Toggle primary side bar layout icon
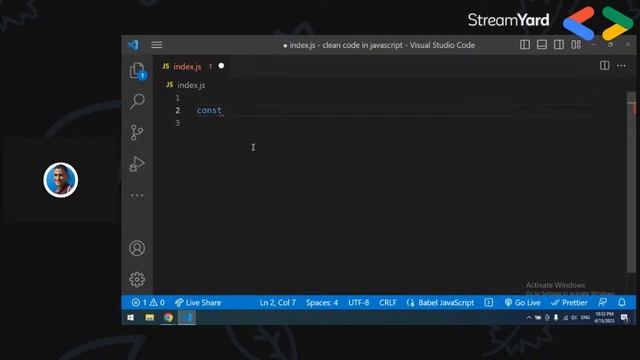 coord(525,44)
